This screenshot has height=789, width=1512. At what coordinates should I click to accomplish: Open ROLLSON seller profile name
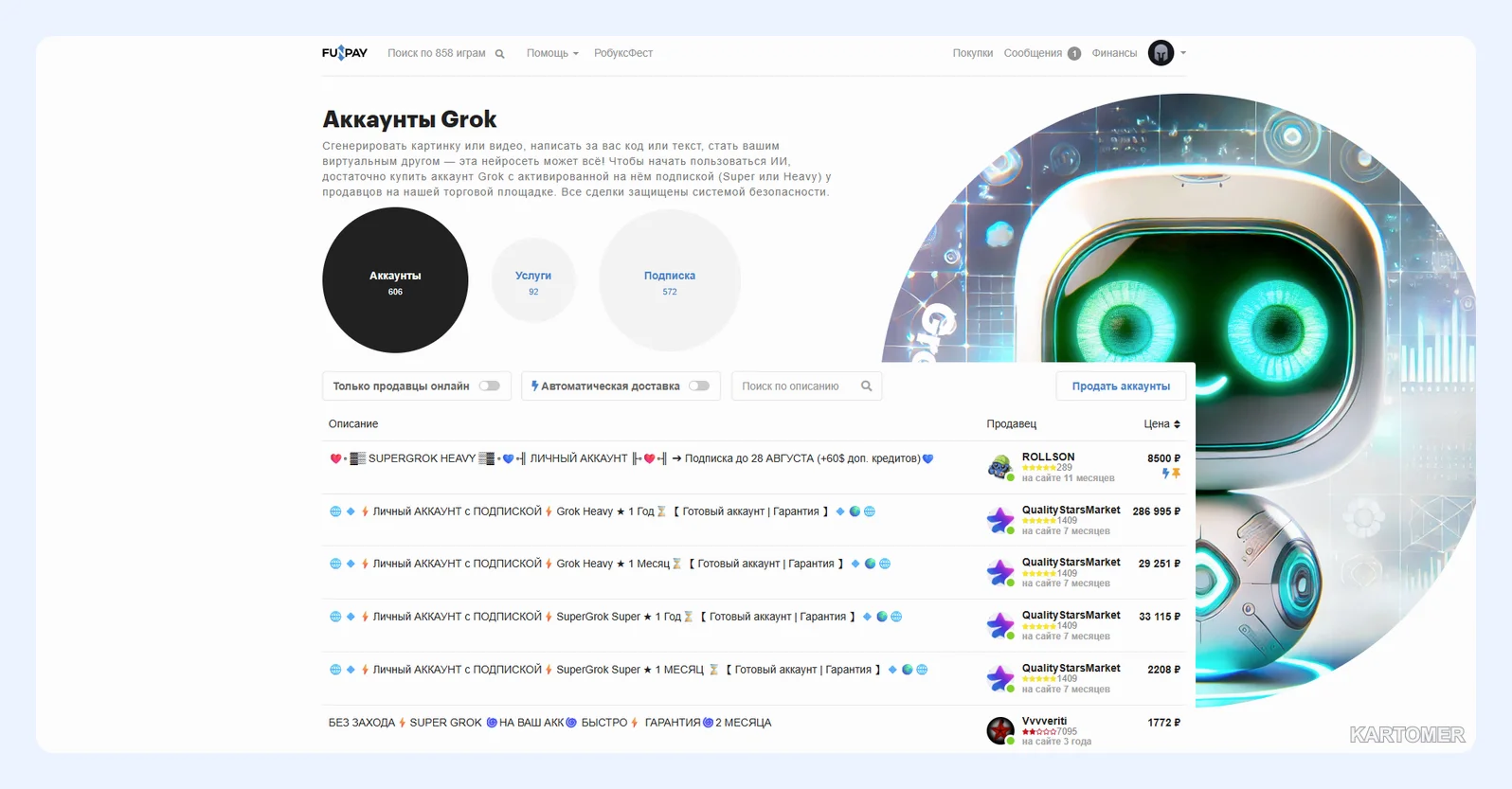point(1048,457)
